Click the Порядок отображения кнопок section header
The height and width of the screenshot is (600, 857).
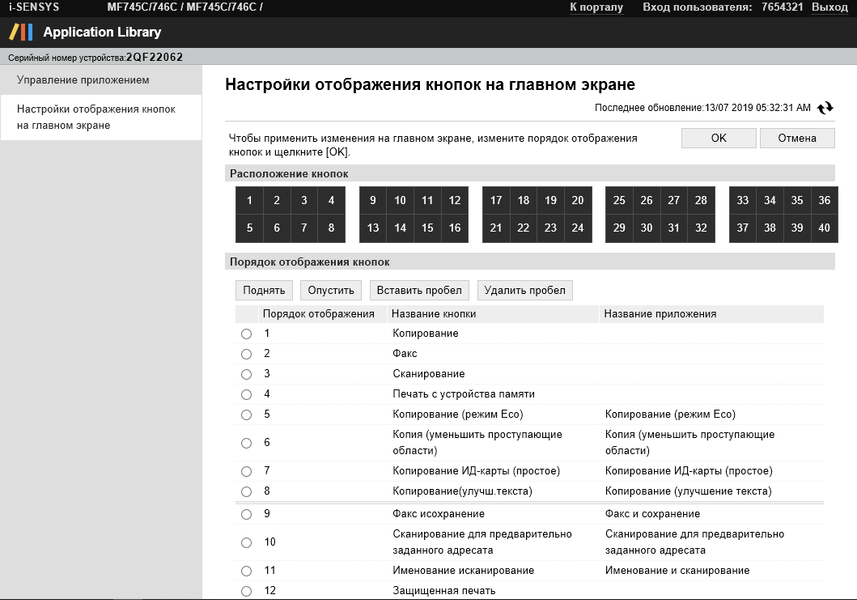[x=530, y=262]
